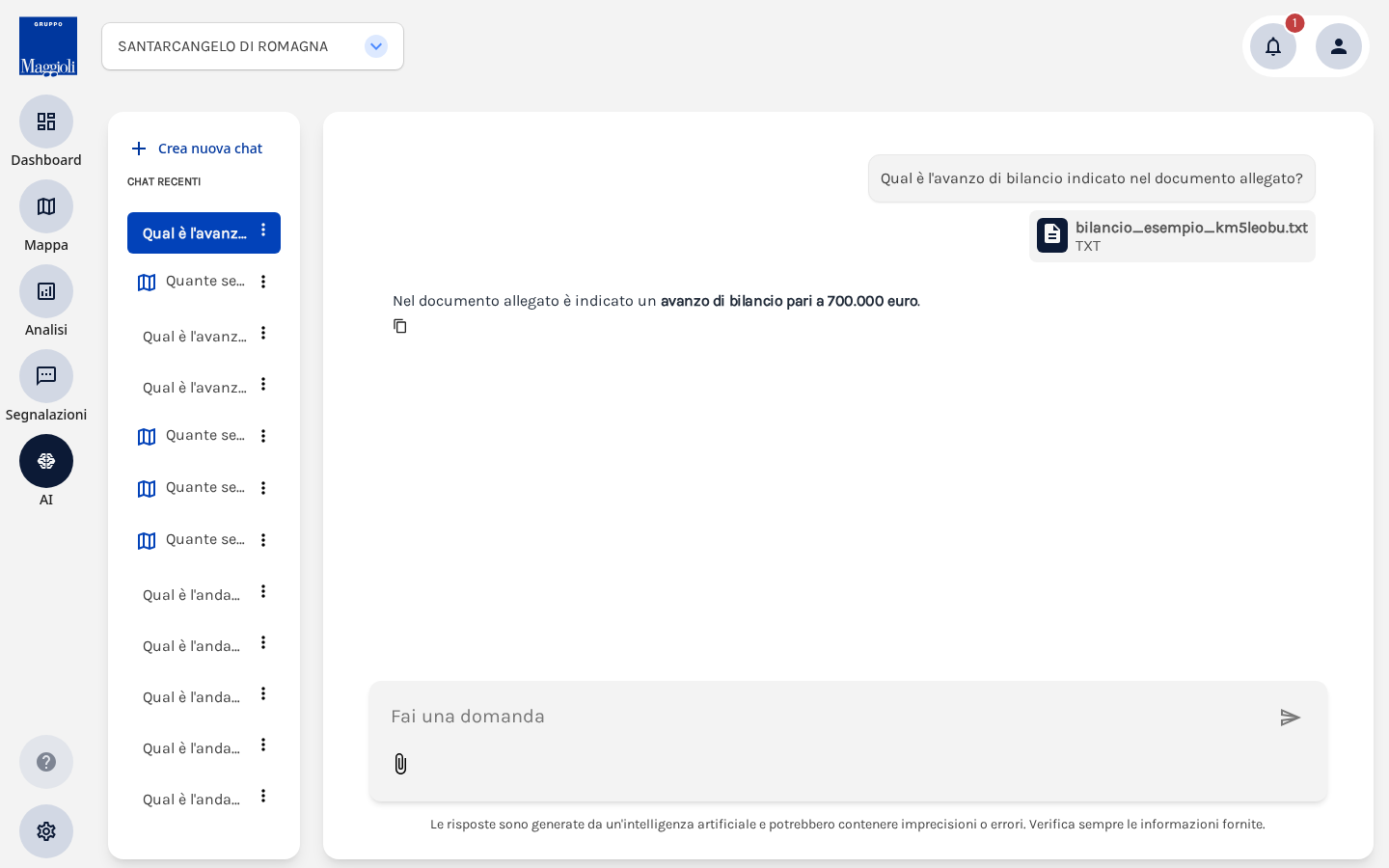The width and height of the screenshot is (1389, 868).
Task: Go to the Analisi section
Action: click(x=46, y=291)
